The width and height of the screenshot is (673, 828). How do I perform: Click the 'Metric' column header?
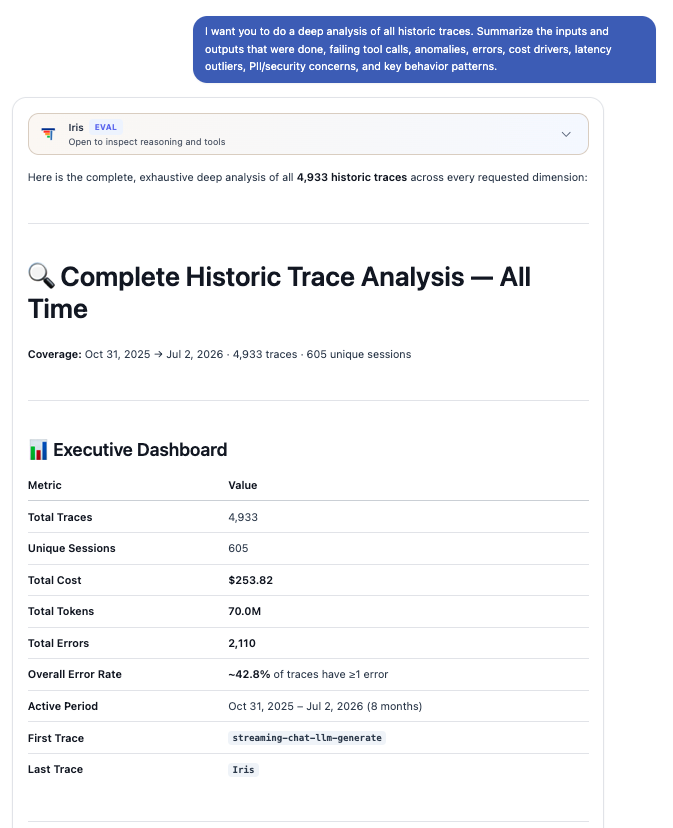click(45, 485)
